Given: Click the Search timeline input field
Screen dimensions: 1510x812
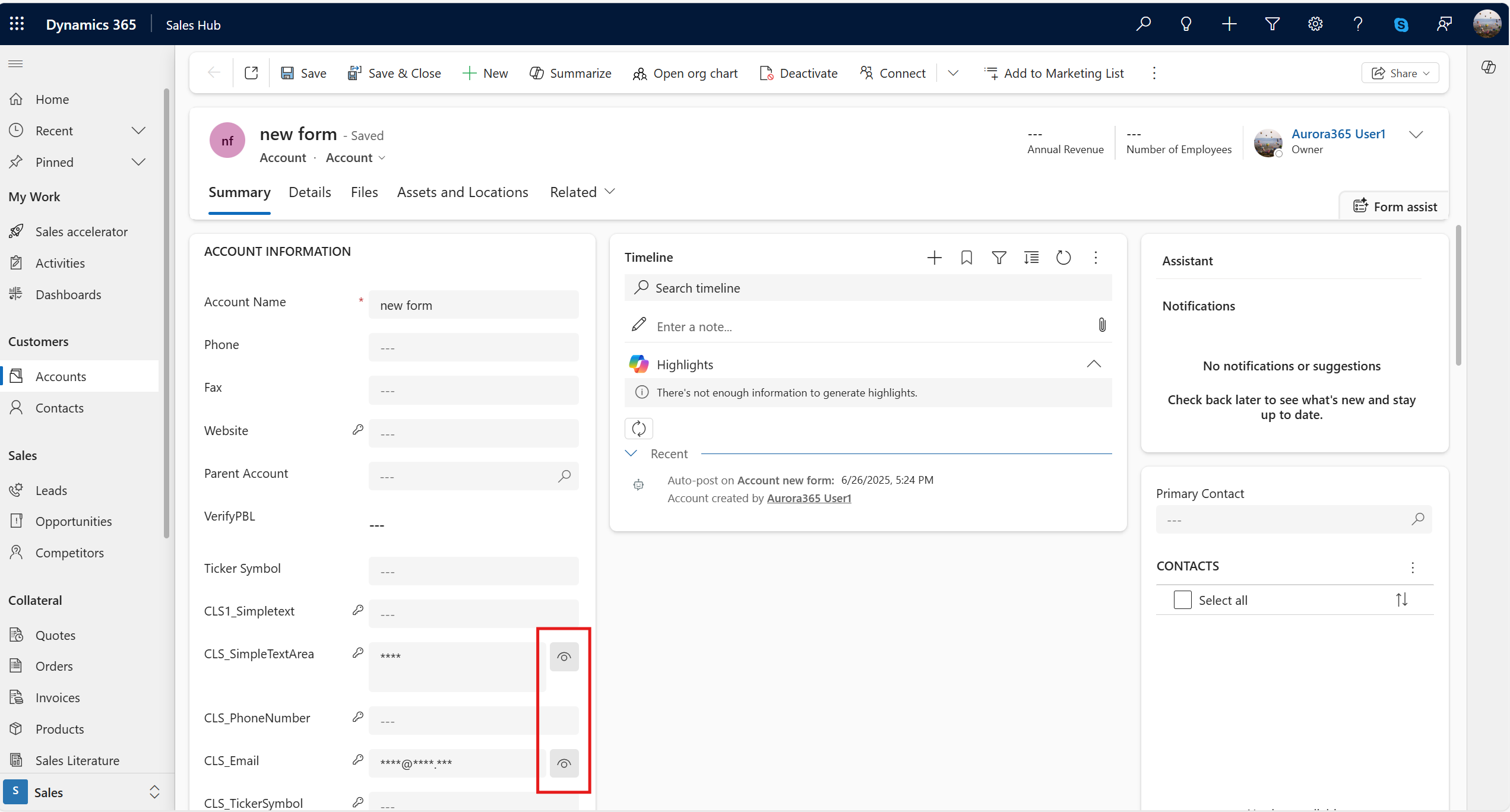Looking at the screenshot, I should 867,288.
